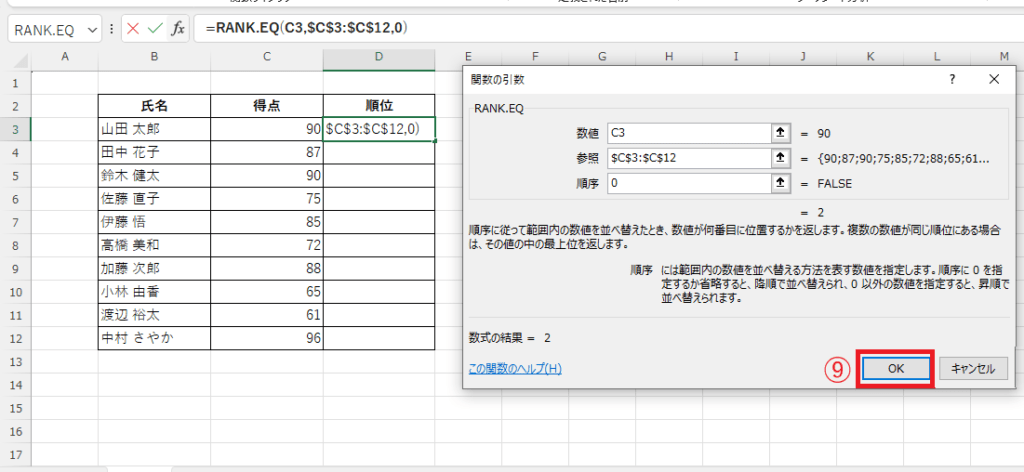Open the fx Insert Function icon
Screen dimensions: 1024x472
click(178, 29)
